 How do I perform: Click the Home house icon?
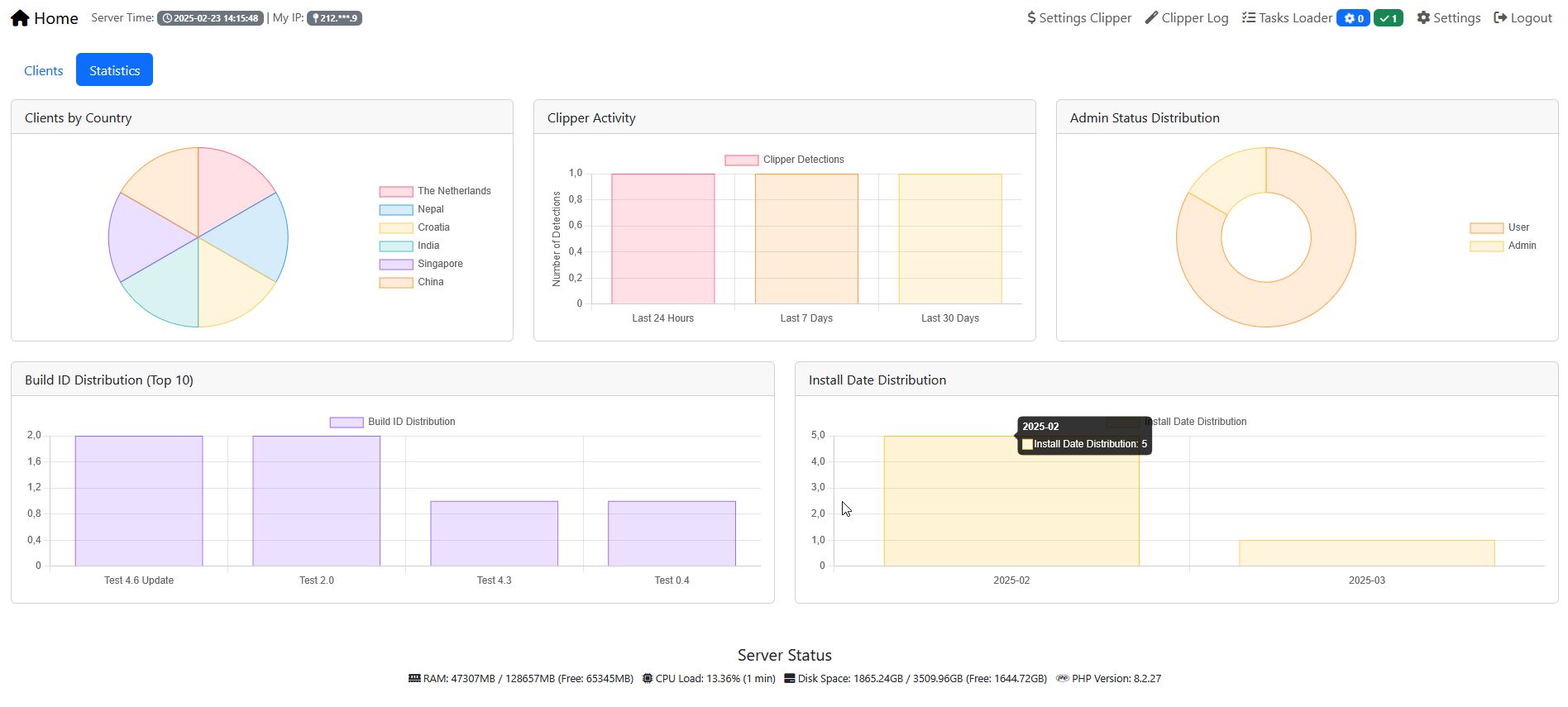(x=20, y=18)
